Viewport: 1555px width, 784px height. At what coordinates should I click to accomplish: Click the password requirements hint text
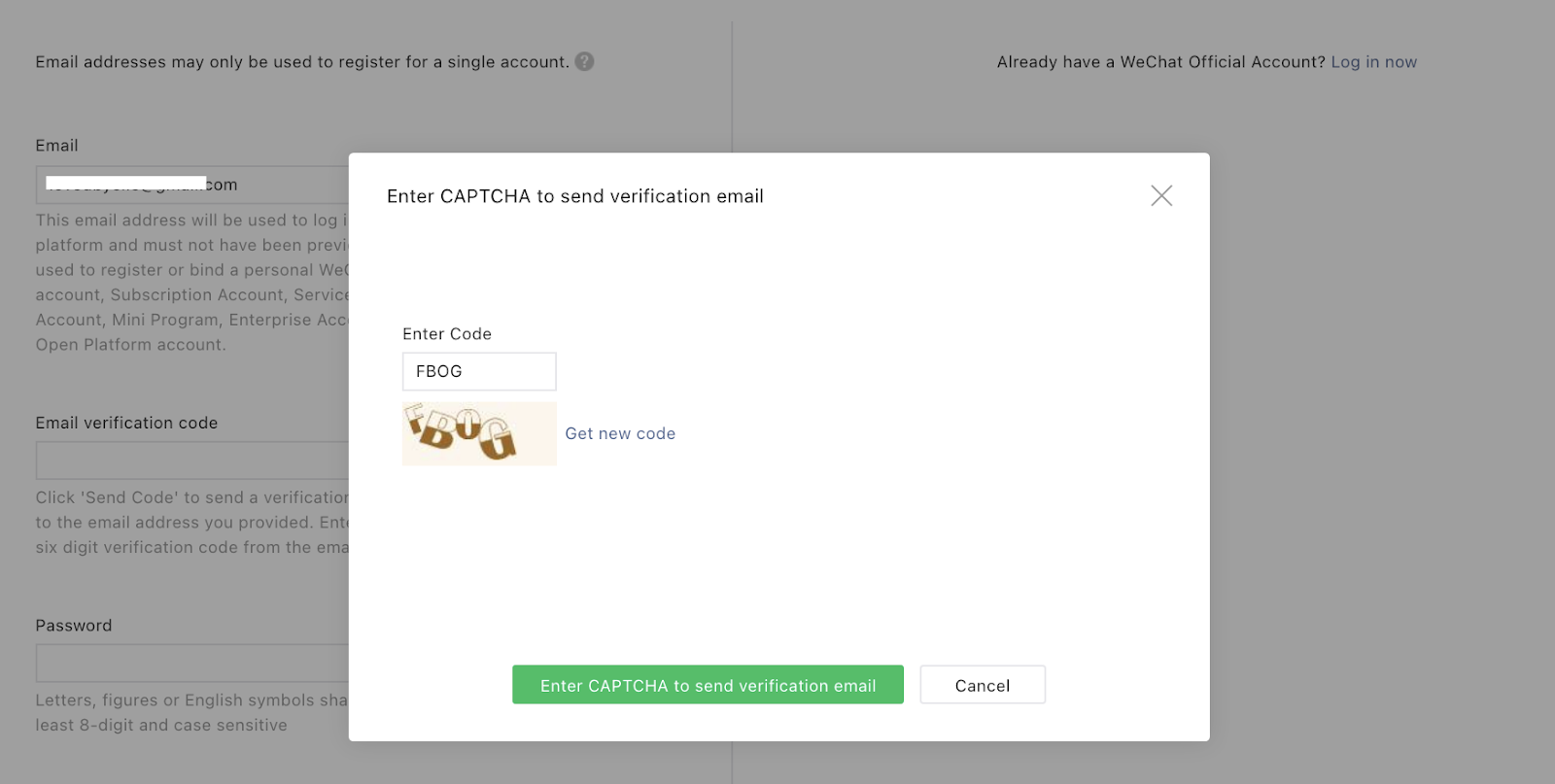point(192,712)
